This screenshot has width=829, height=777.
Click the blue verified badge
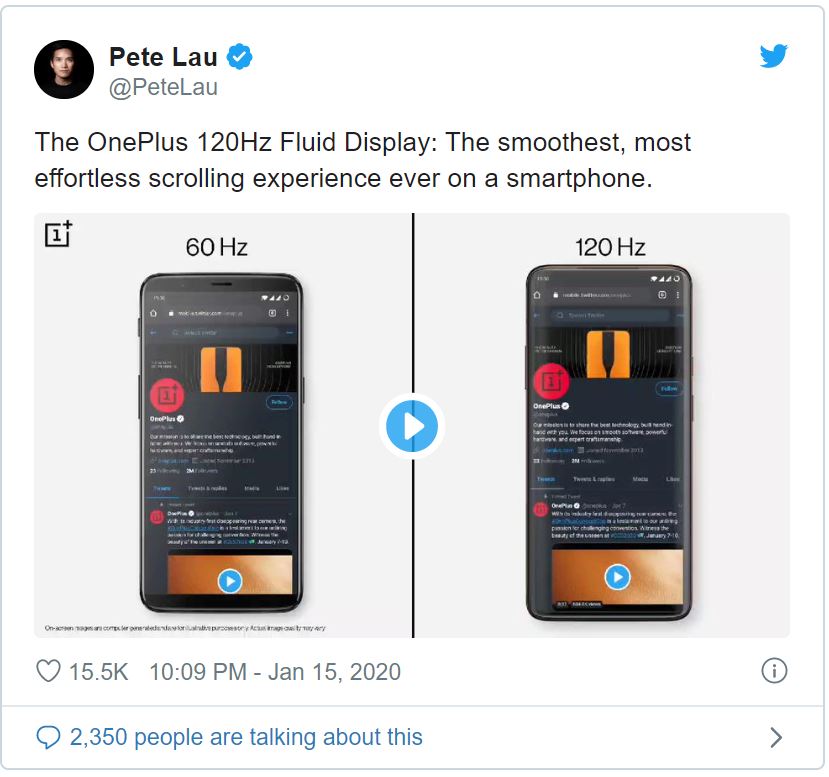[240, 57]
